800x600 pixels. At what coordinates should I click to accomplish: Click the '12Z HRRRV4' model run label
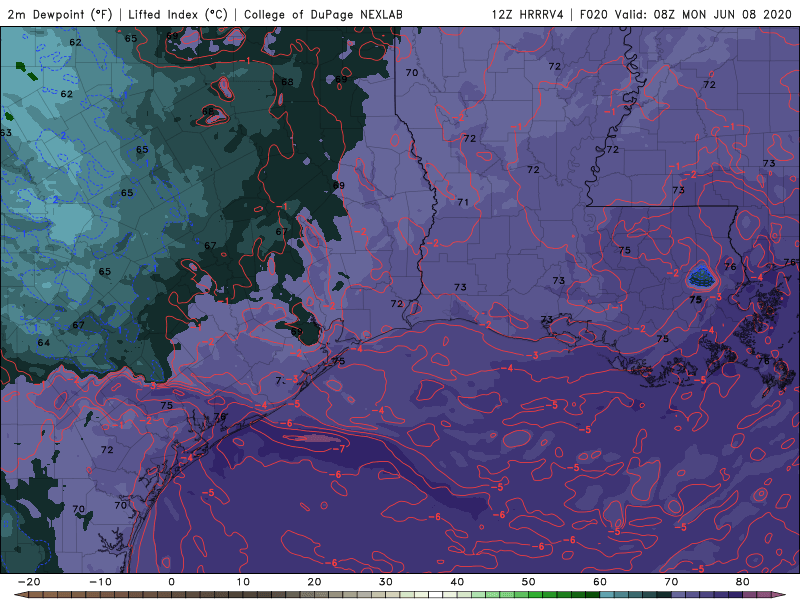528,14
